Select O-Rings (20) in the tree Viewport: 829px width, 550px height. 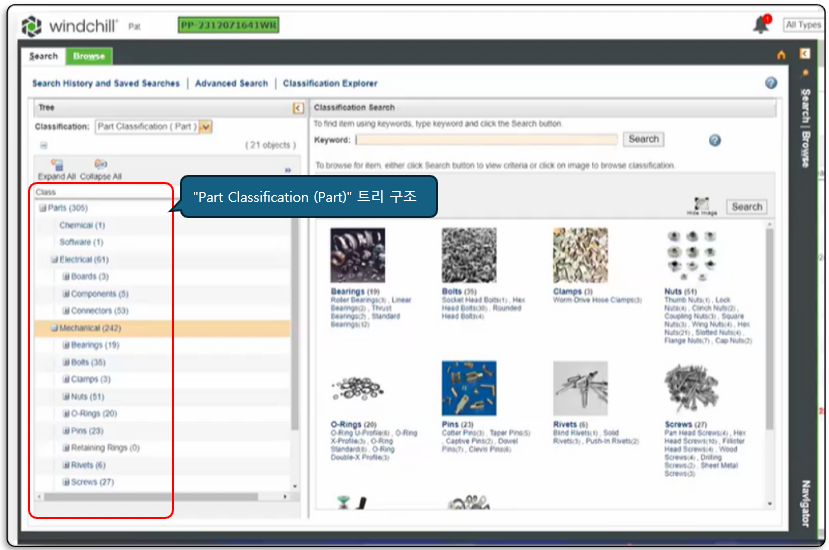[94, 414]
